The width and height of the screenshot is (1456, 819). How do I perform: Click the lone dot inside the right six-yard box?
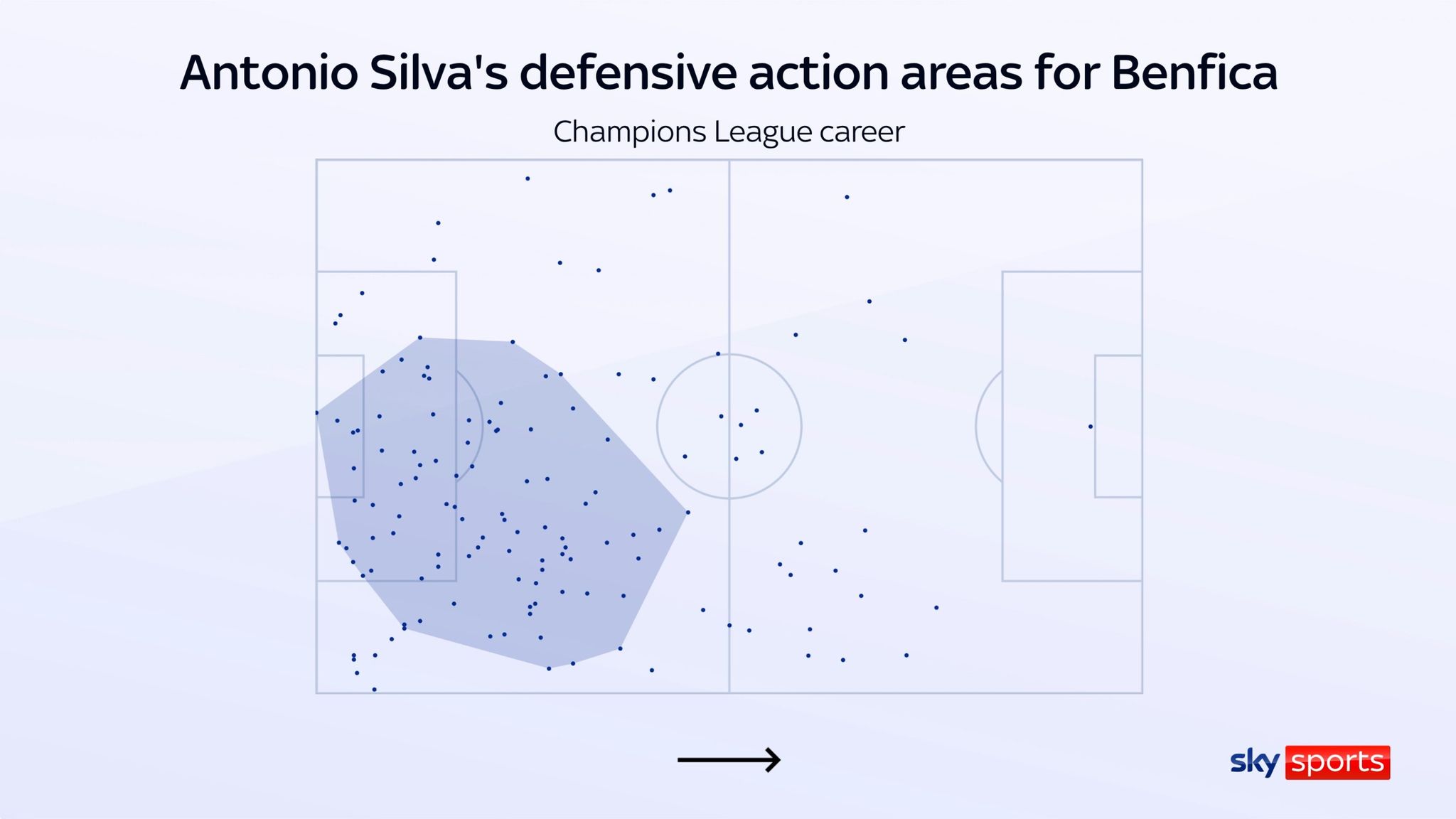1091,427
